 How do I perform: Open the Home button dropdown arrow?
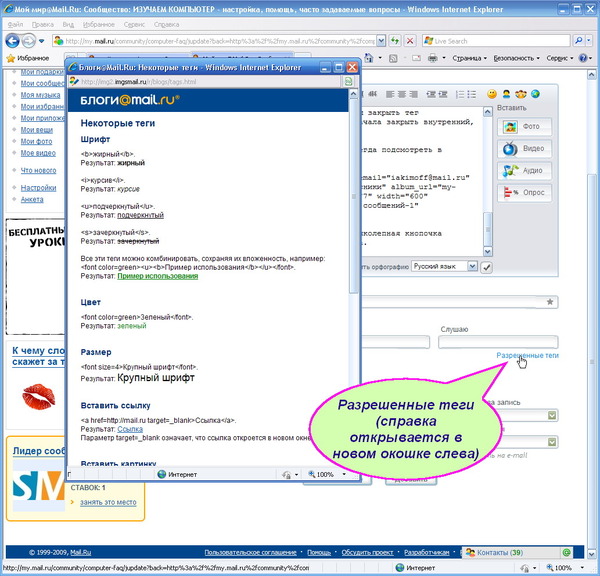tap(380, 58)
